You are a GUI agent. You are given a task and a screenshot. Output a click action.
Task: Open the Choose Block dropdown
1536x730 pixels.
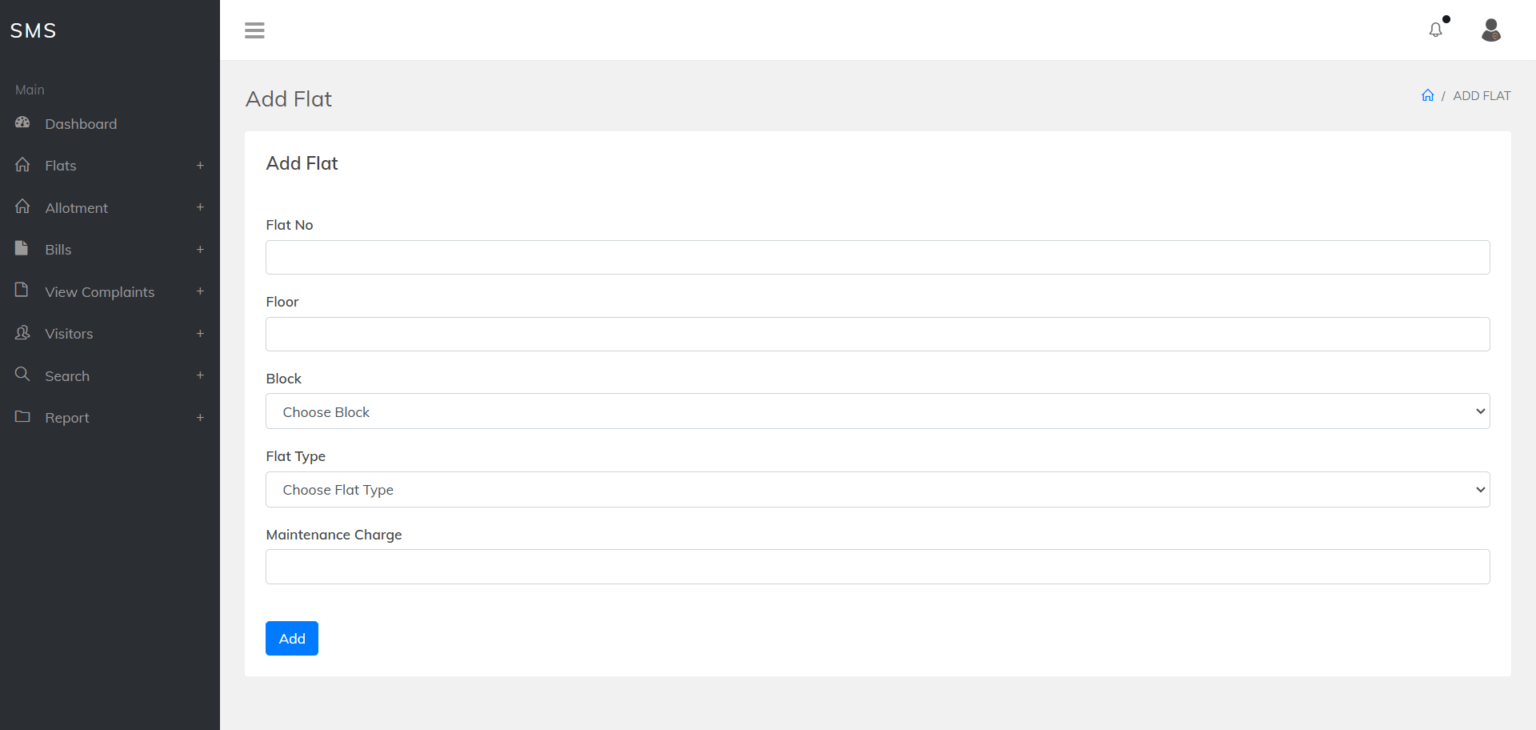click(x=877, y=411)
